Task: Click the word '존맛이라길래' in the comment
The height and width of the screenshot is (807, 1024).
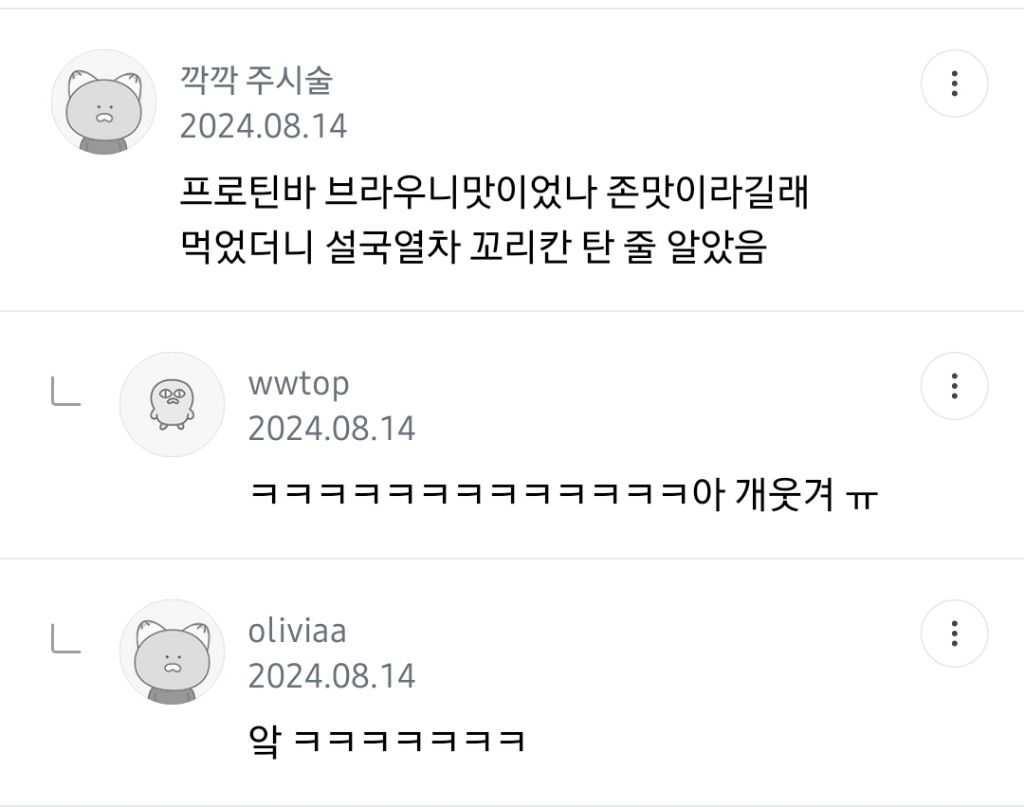Action: click(708, 192)
